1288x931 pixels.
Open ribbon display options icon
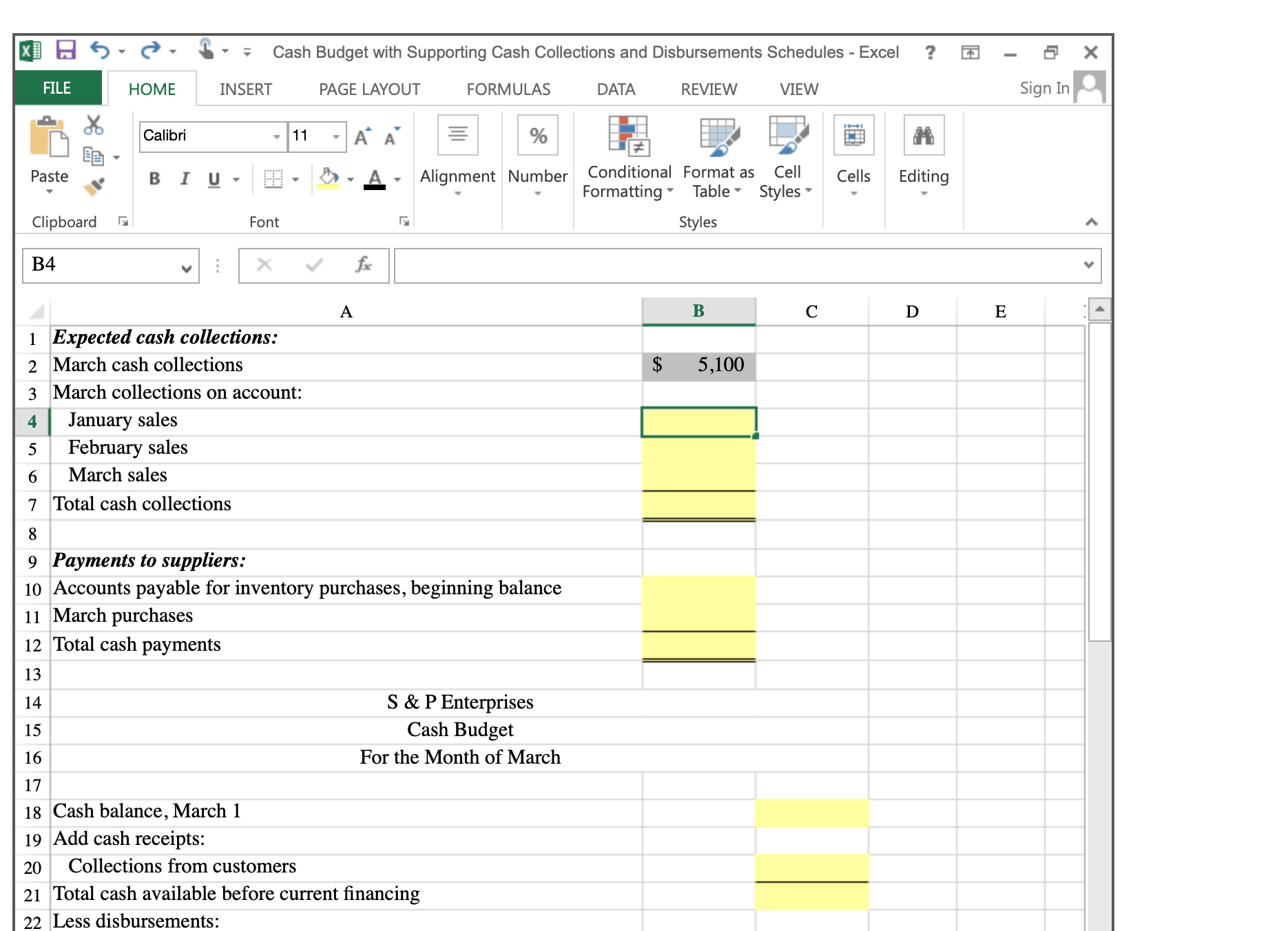click(970, 52)
